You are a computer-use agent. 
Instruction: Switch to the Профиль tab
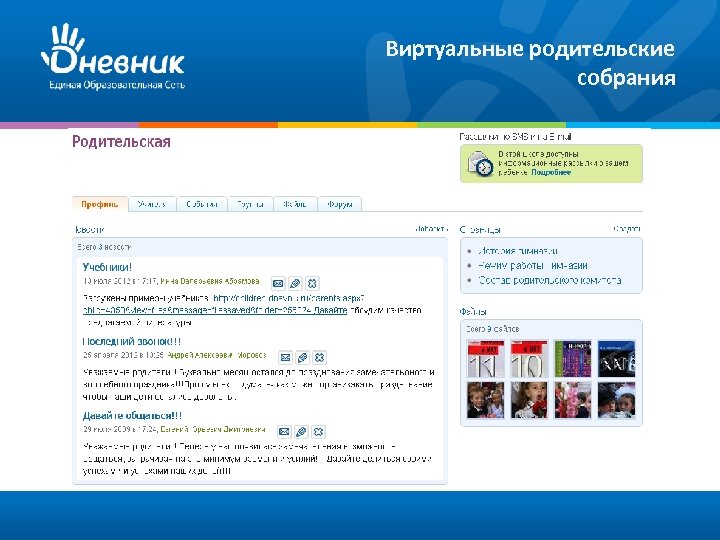point(100,204)
